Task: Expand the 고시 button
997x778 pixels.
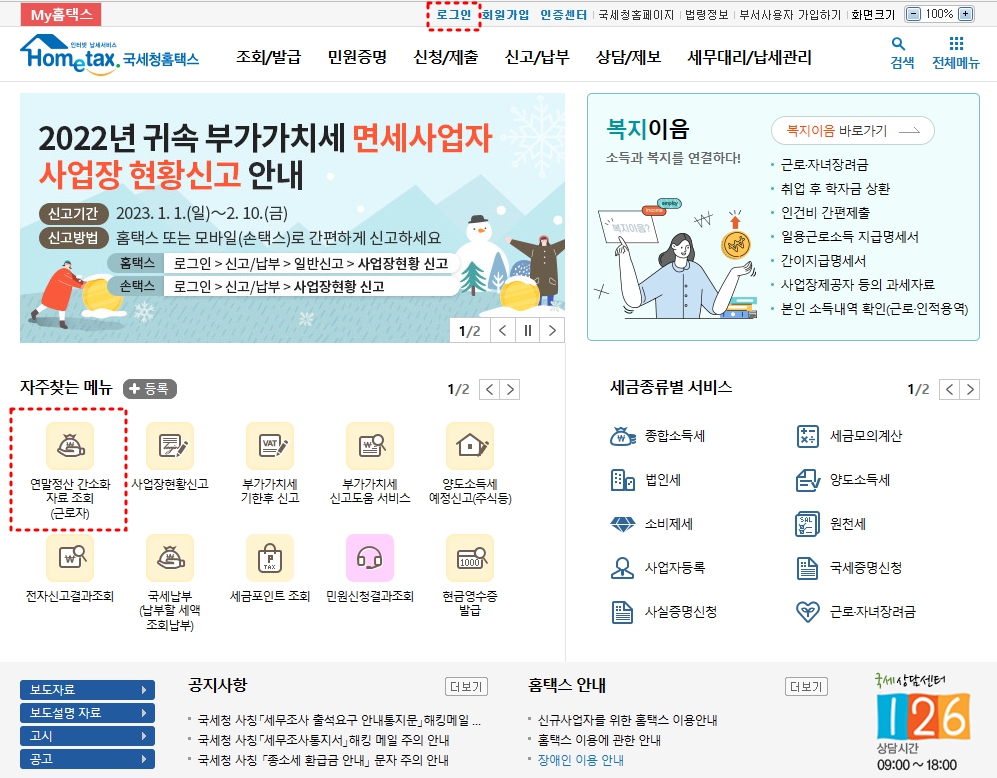Action: pyautogui.click(x=87, y=736)
